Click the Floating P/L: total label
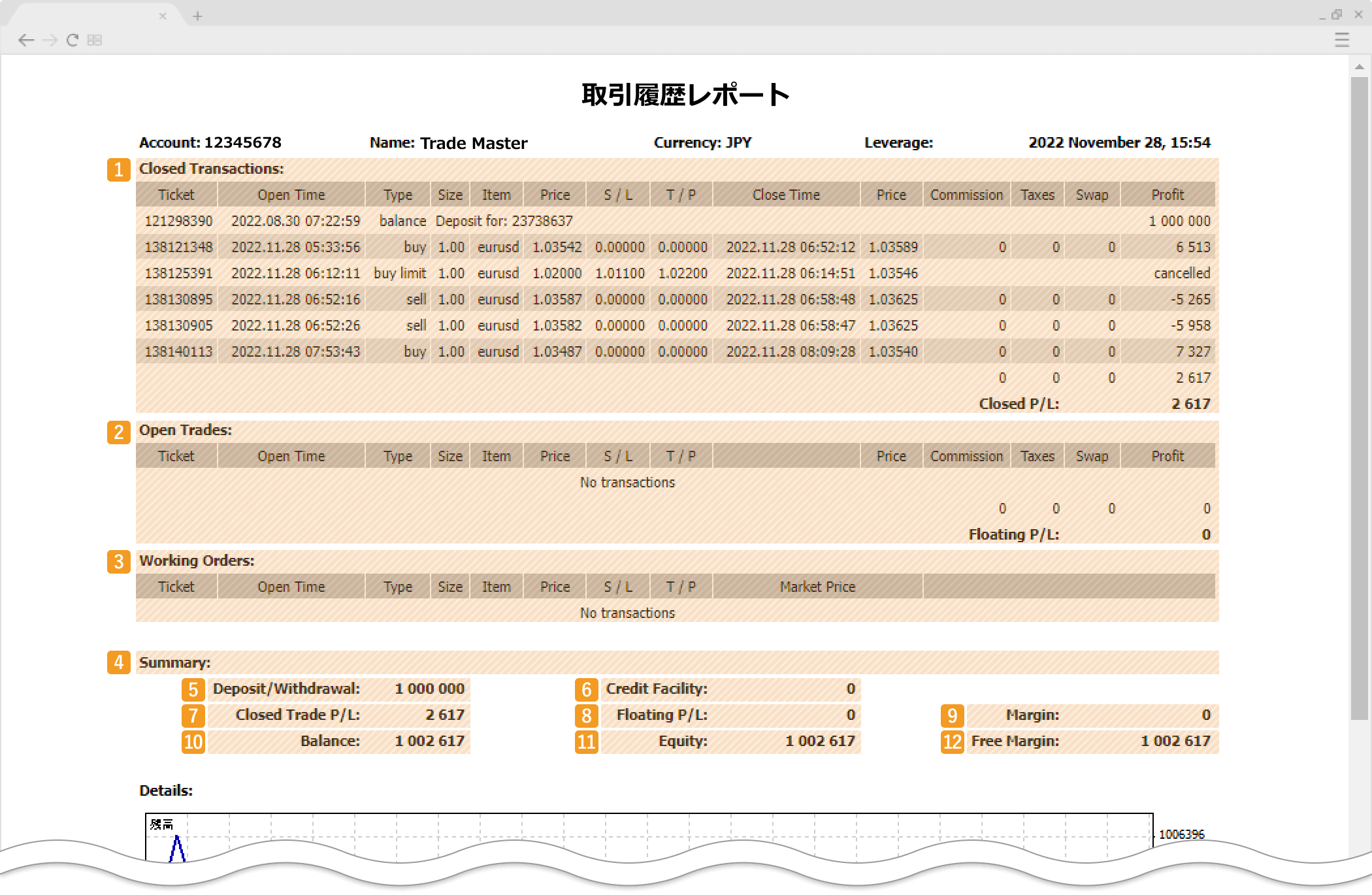1372x895 pixels. tap(1013, 534)
